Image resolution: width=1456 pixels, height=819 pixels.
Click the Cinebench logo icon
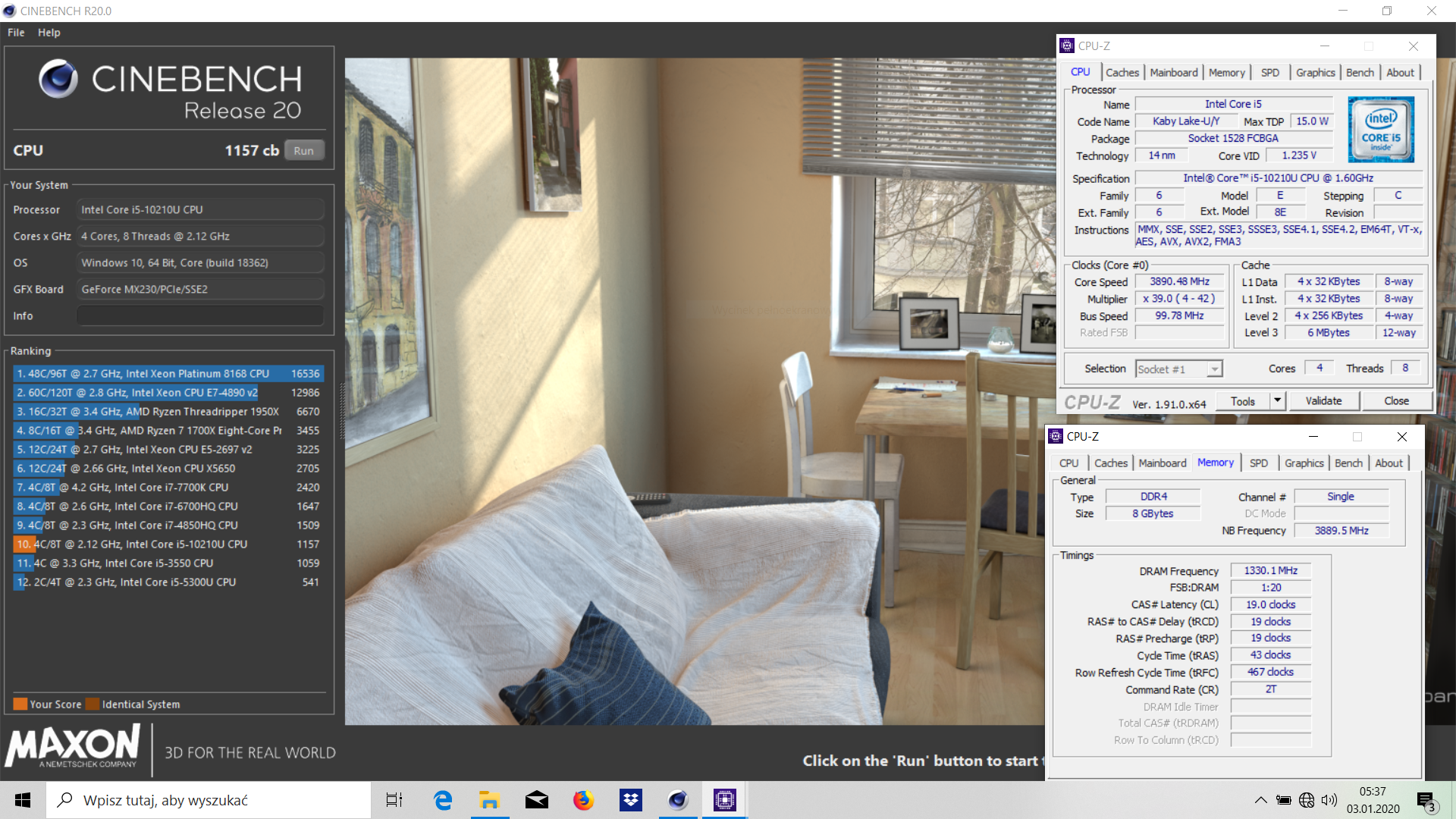click(x=58, y=79)
